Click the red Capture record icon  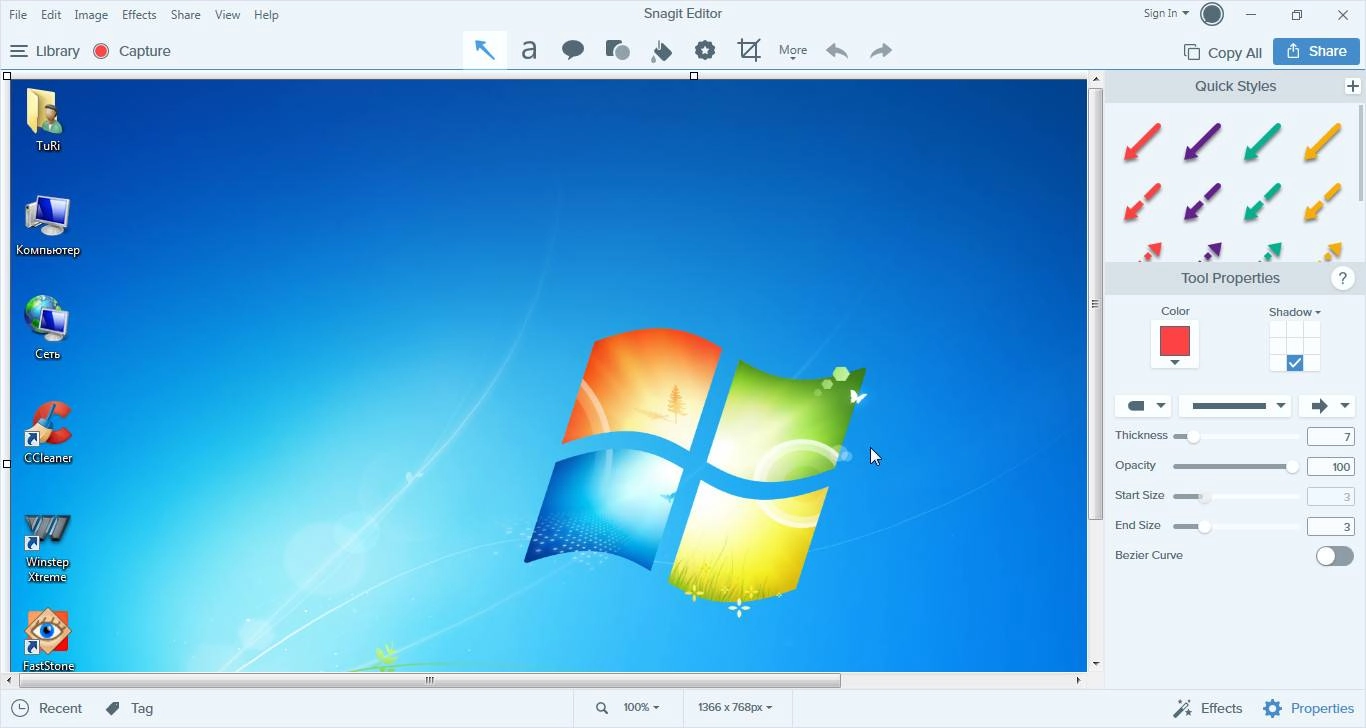(101, 51)
